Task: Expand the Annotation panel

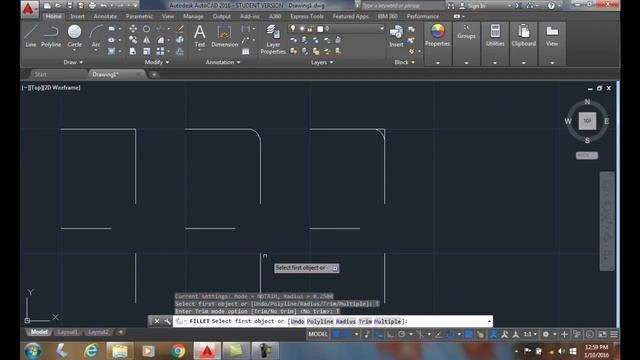Action: coord(223,62)
